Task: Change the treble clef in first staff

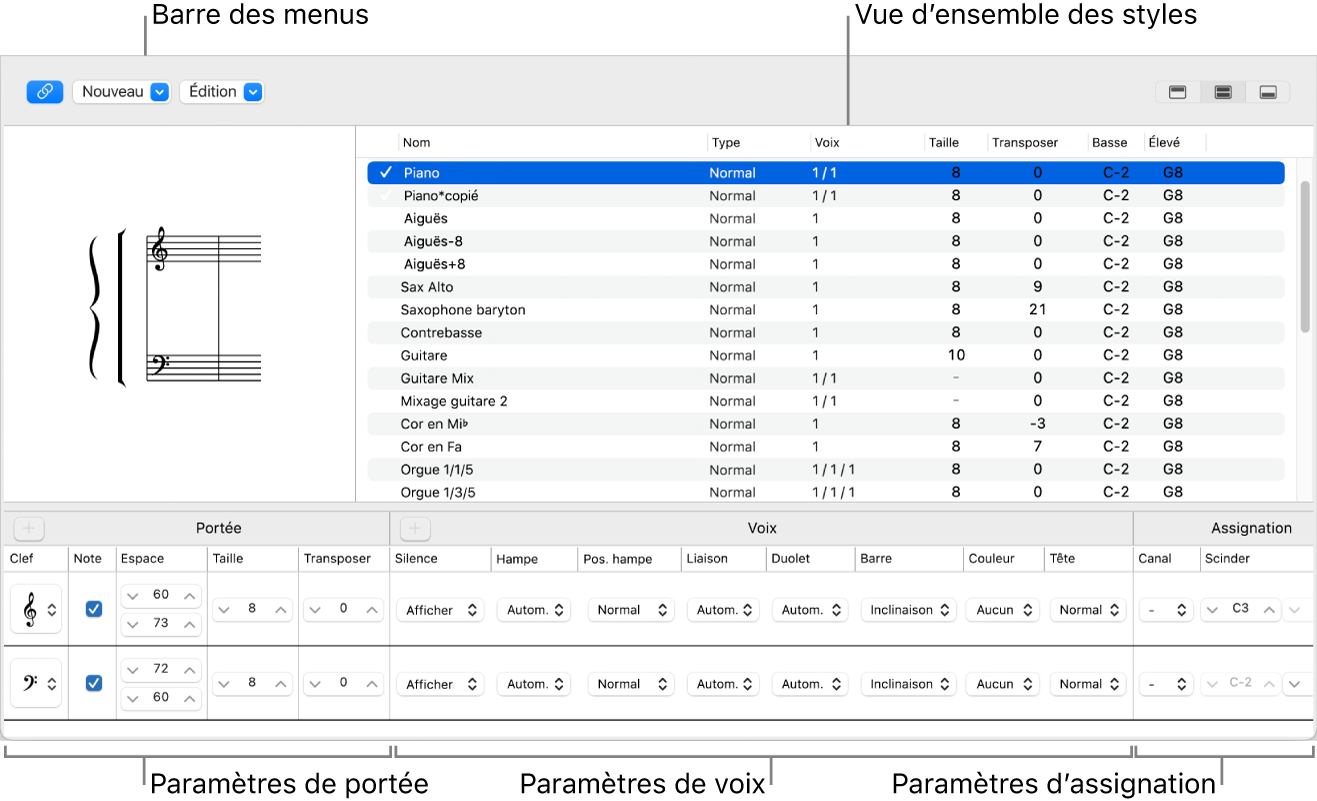Action: click(36, 610)
